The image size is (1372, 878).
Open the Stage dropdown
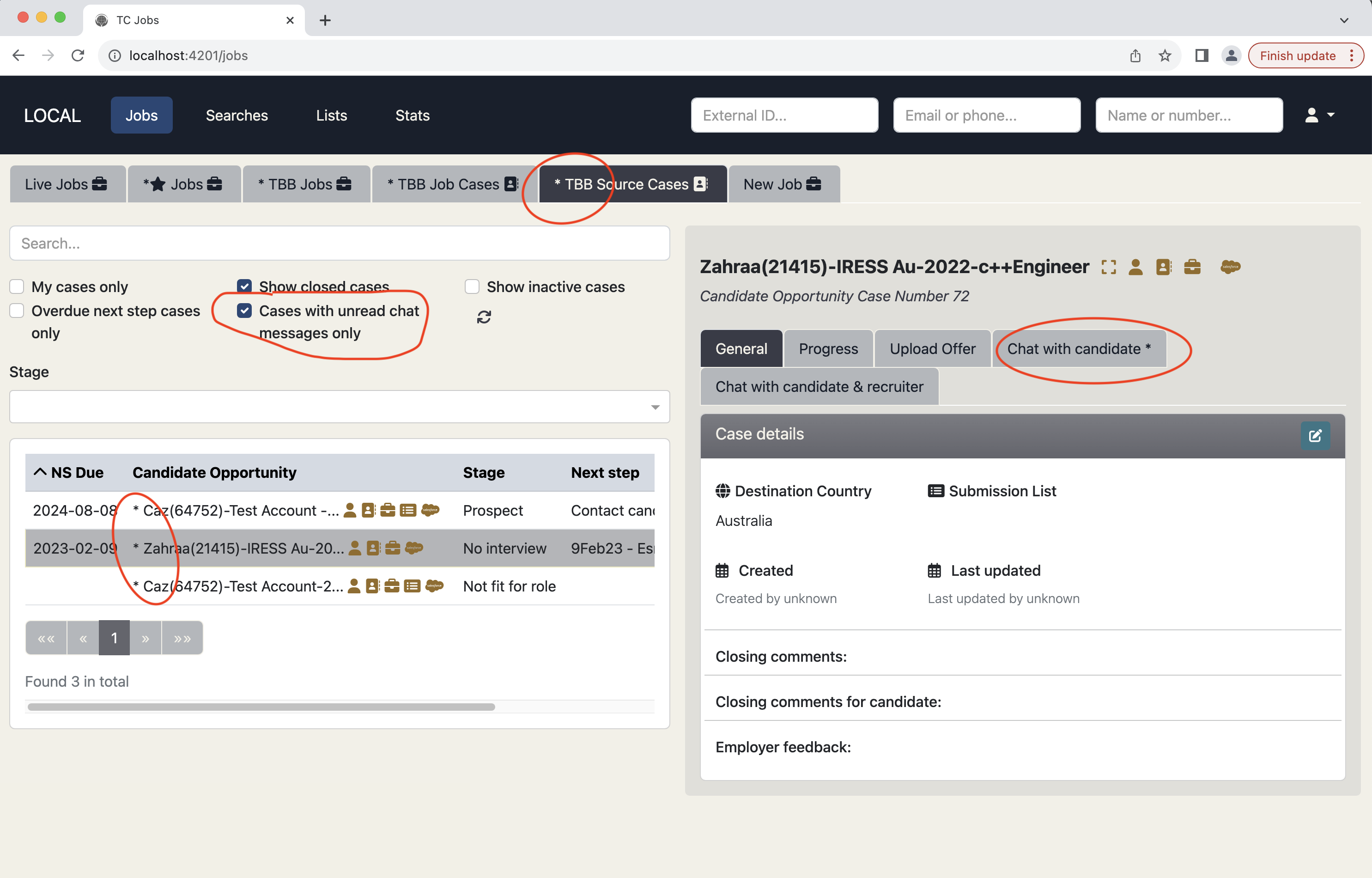[x=340, y=407]
